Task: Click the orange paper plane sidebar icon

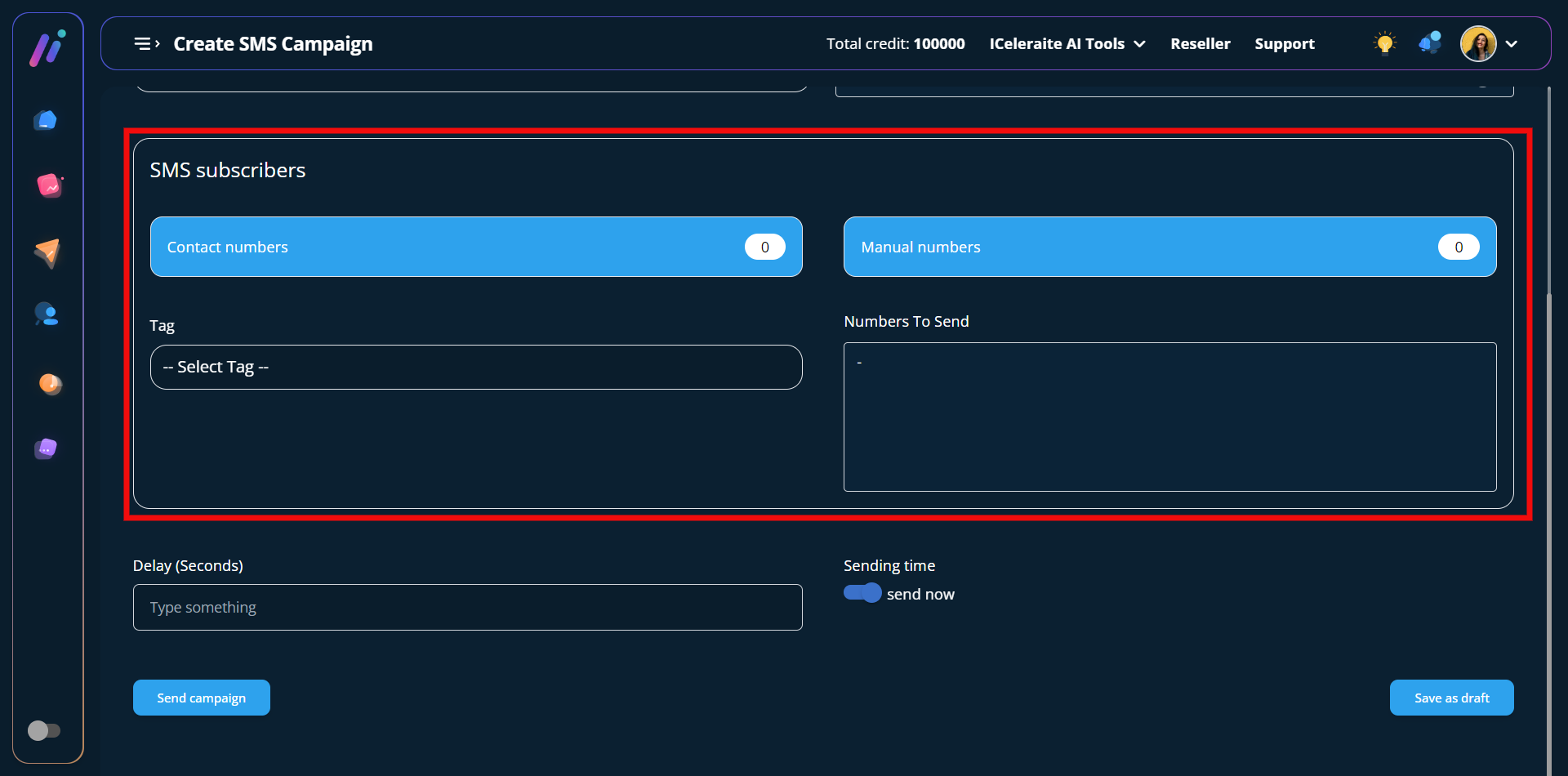Action: coord(47,252)
